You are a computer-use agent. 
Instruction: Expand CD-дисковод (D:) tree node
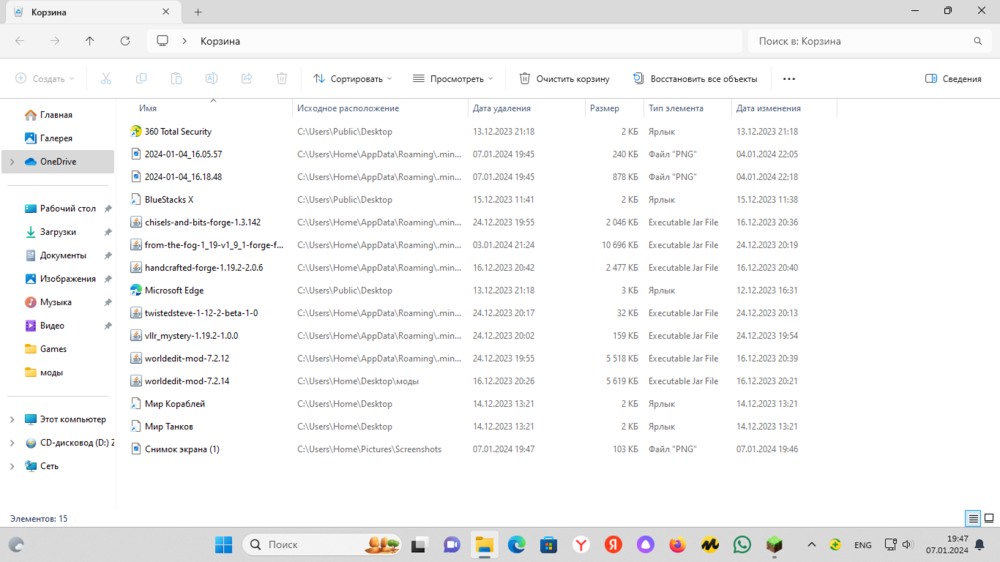pyautogui.click(x=12, y=443)
